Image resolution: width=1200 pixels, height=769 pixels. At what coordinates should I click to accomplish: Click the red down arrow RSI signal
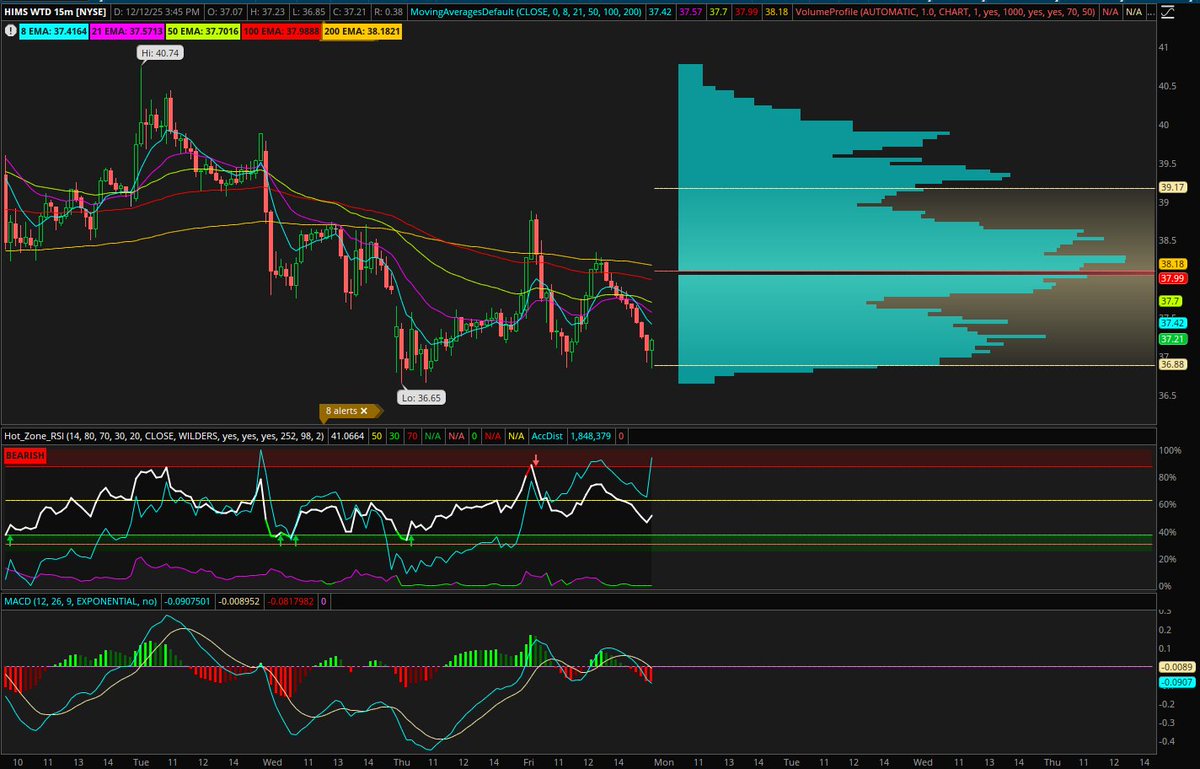coord(536,460)
